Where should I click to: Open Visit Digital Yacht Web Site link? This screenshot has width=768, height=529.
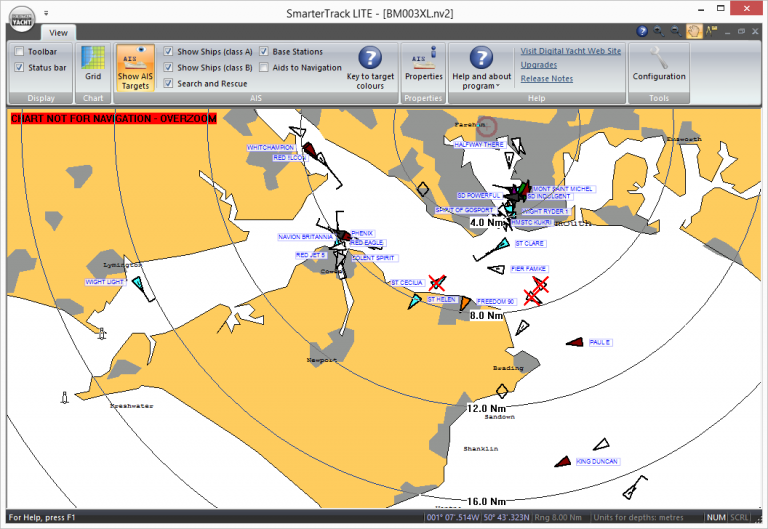pos(570,51)
